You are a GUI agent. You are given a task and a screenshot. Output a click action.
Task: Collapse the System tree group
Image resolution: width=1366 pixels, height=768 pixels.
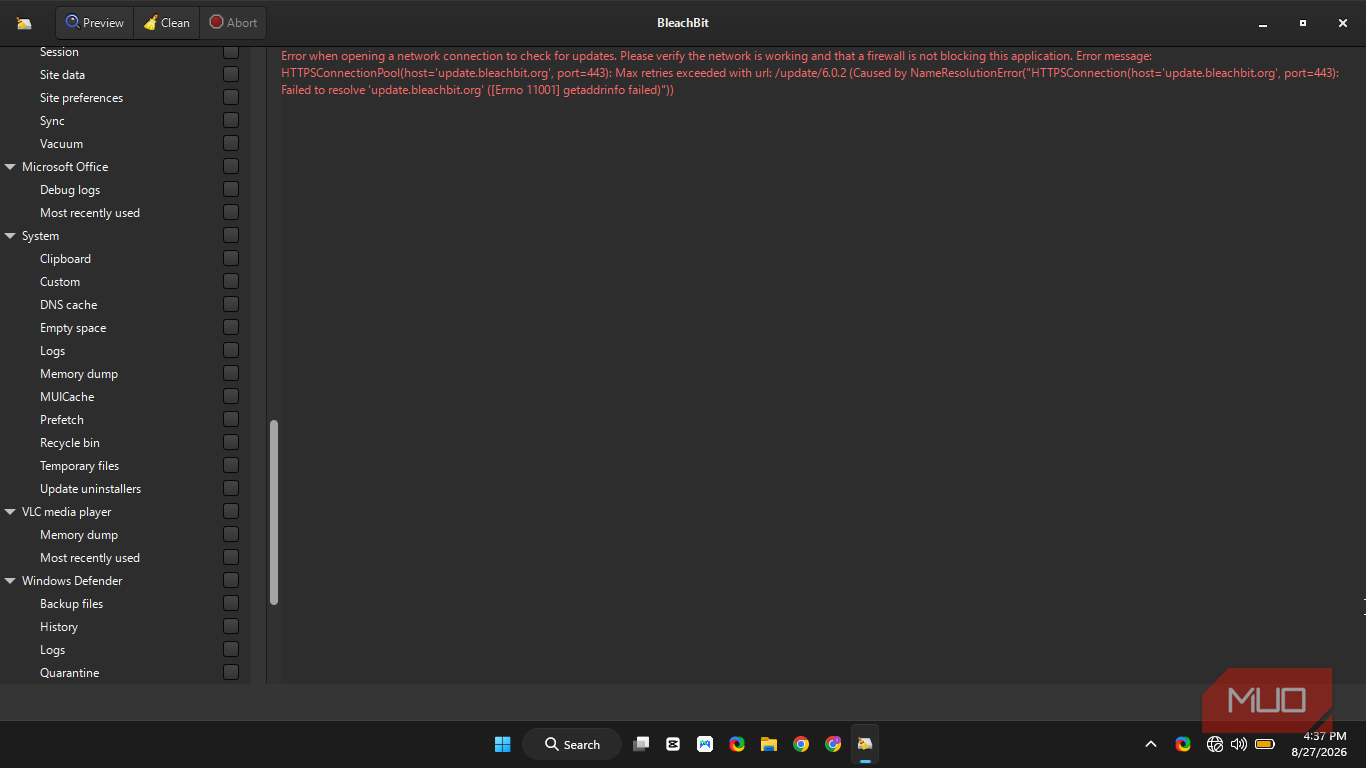(x=10, y=236)
